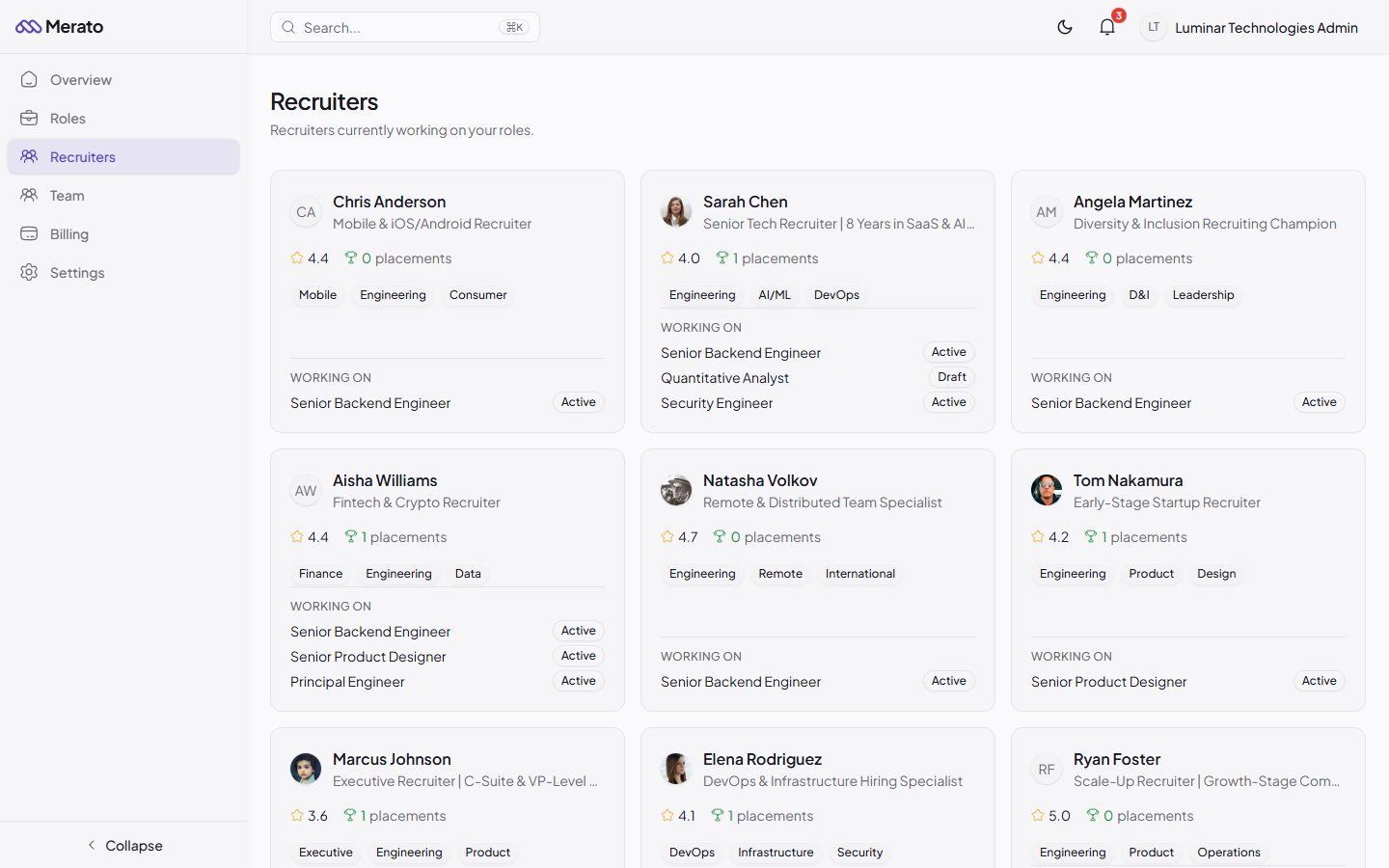Open the notifications bell icon

coord(1106,27)
